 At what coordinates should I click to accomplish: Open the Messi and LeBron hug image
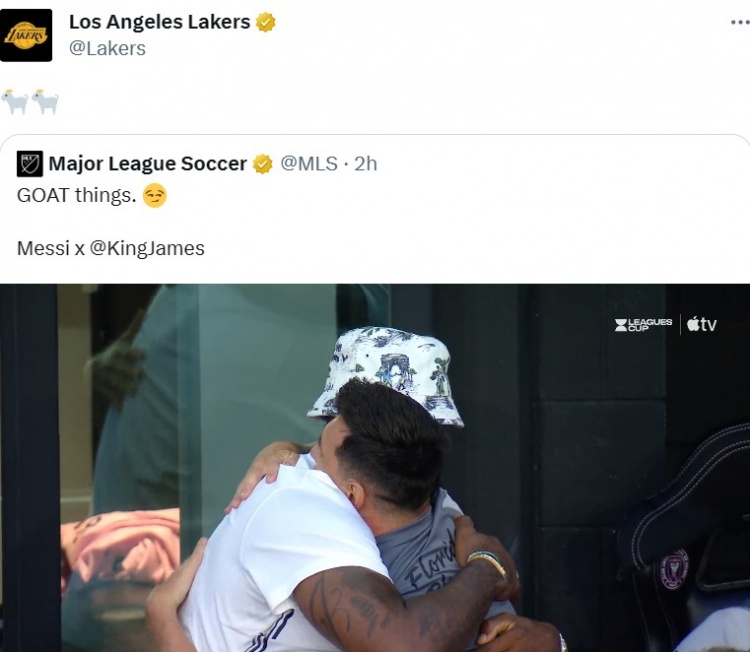[x=375, y=468]
